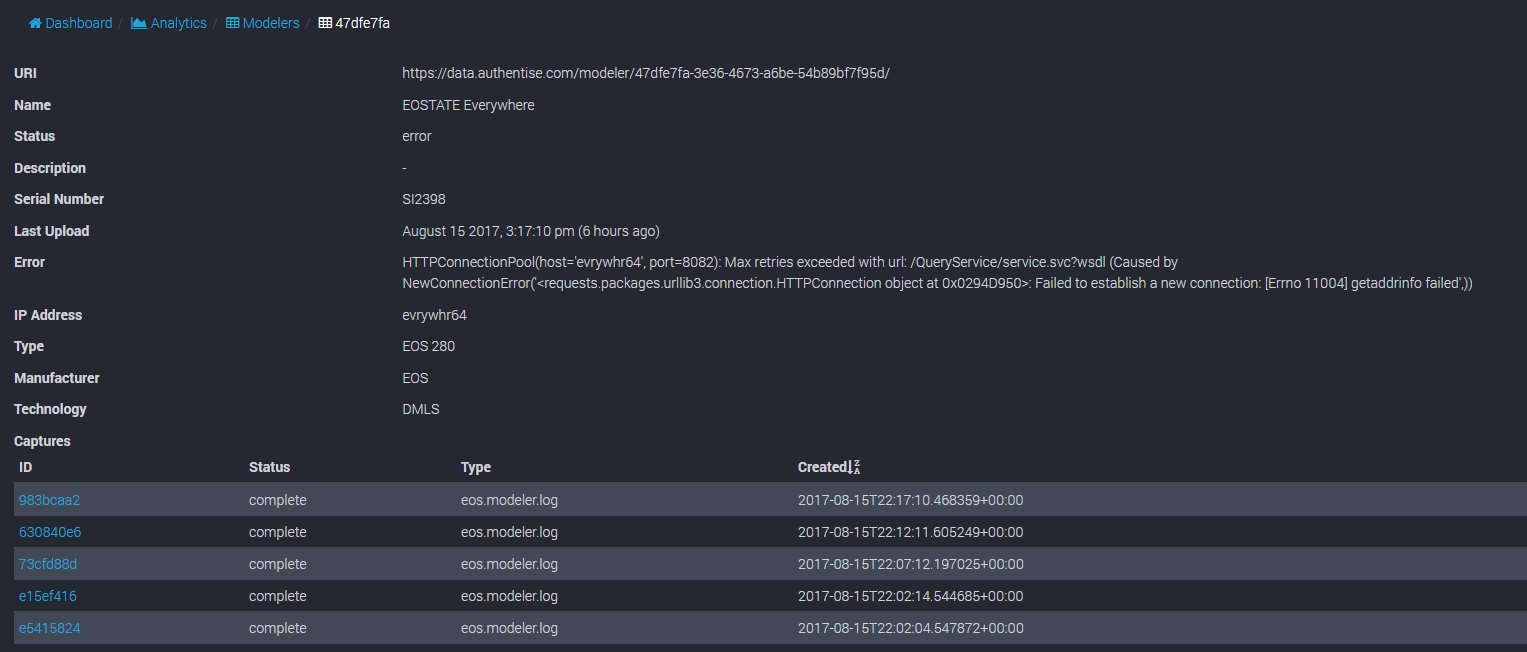Open the e5415824 capture entry

click(50, 628)
